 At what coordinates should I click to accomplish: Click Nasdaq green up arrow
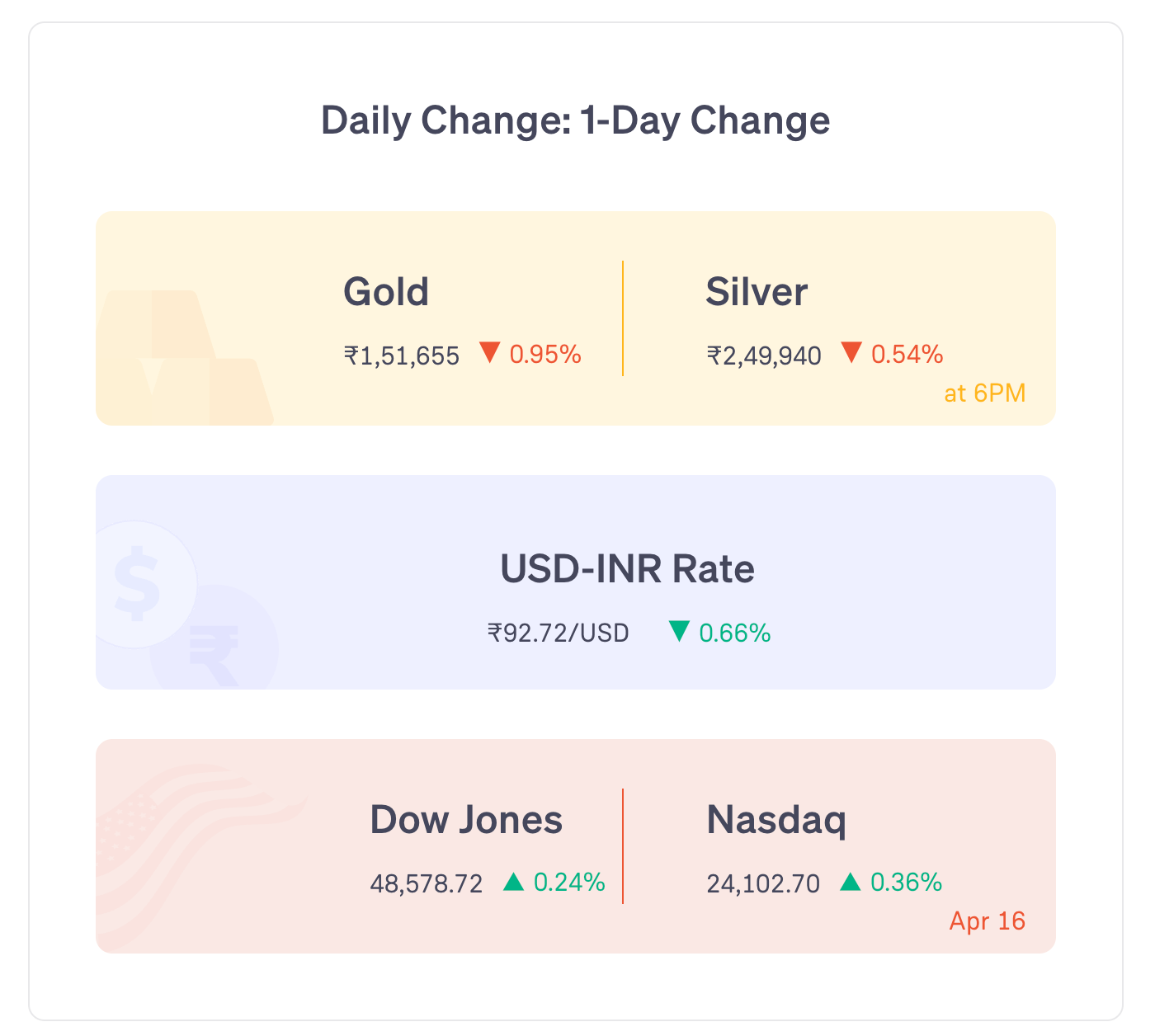850,883
